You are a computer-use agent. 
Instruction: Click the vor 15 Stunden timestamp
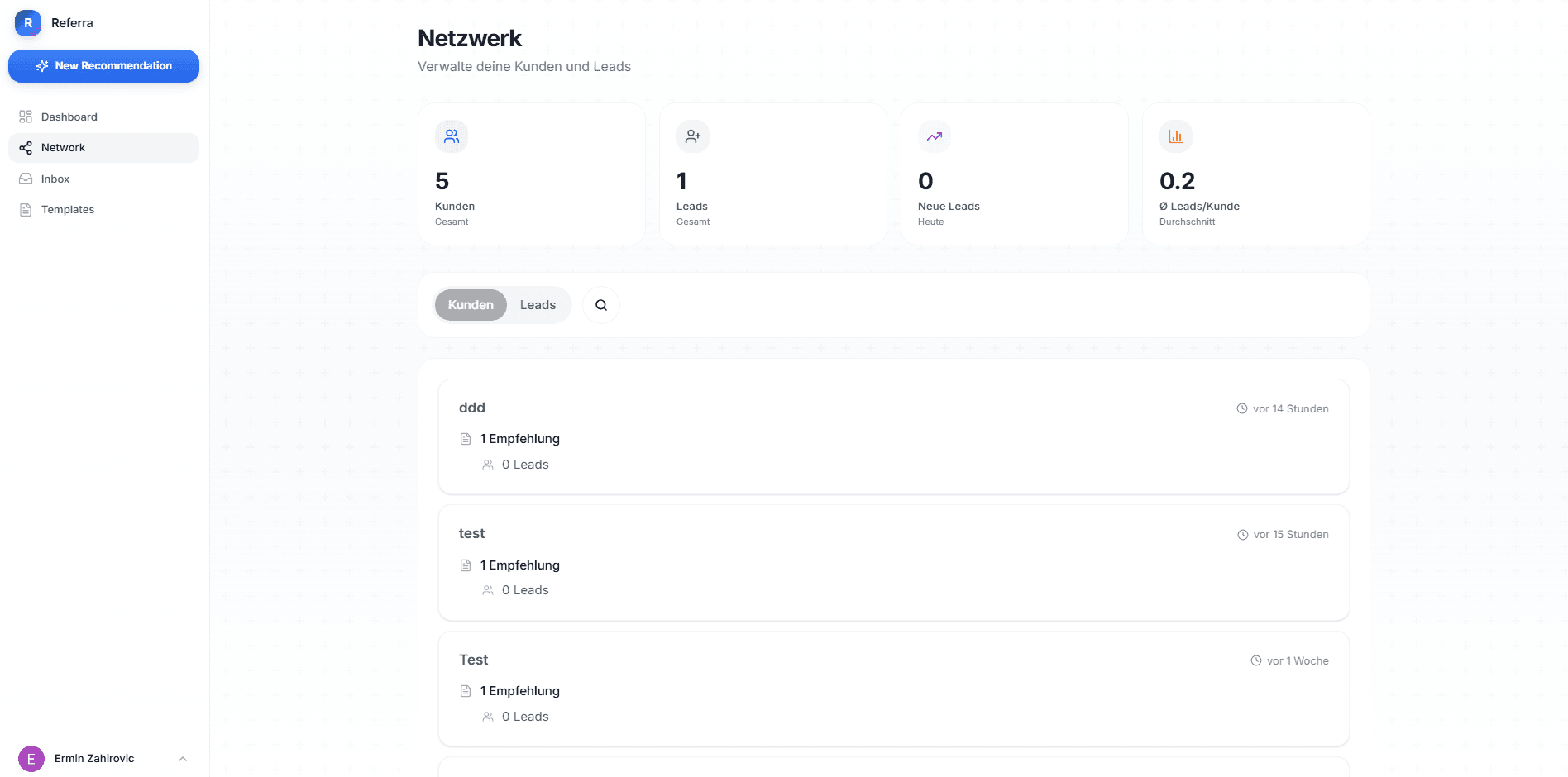pyautogui.click(x=1291, y=535)
